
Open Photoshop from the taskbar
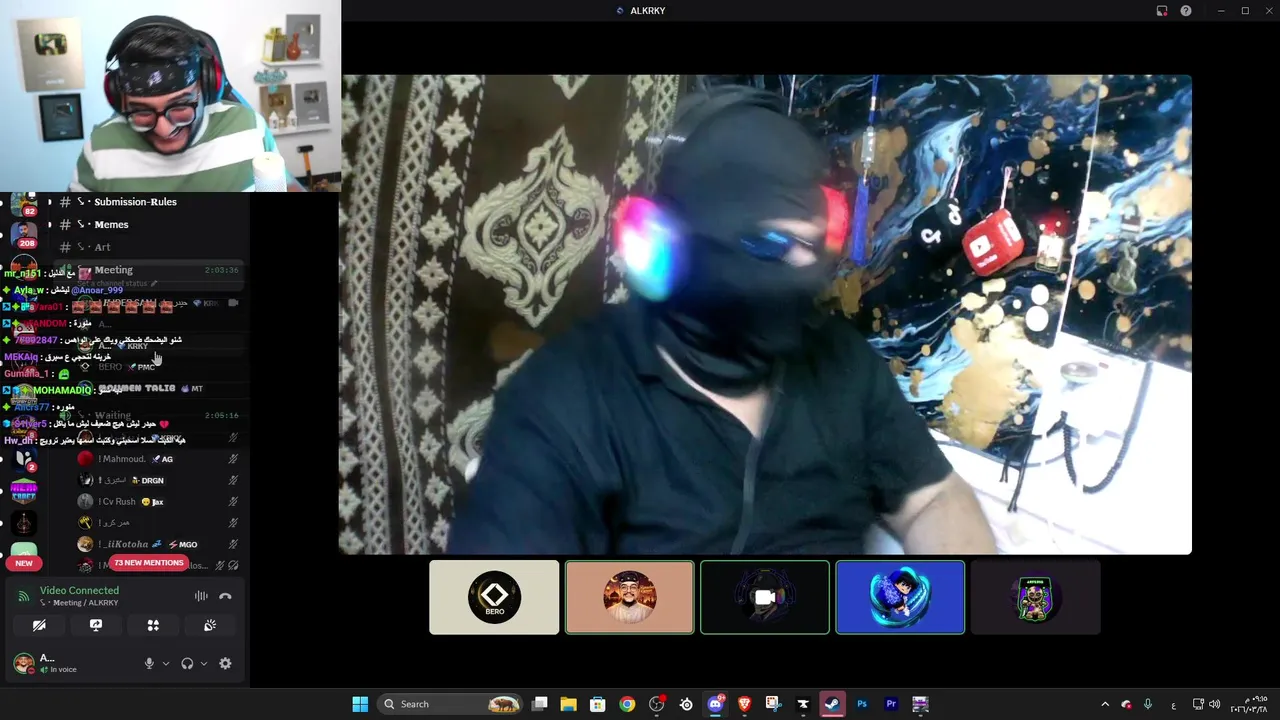click(x=862, y=704)
